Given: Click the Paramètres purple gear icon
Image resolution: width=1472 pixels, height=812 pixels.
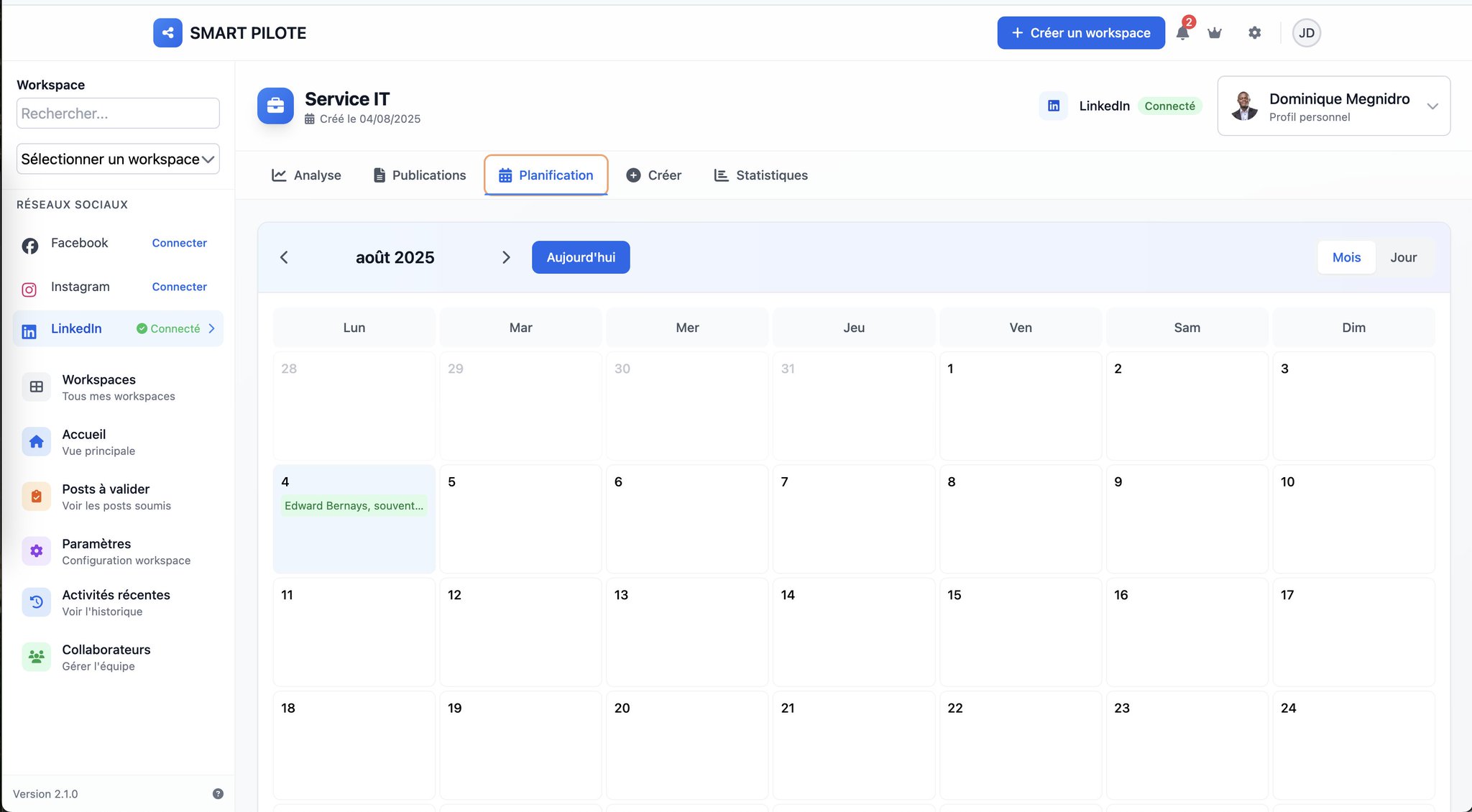Looking at the screenshot, I should (37, 551).
